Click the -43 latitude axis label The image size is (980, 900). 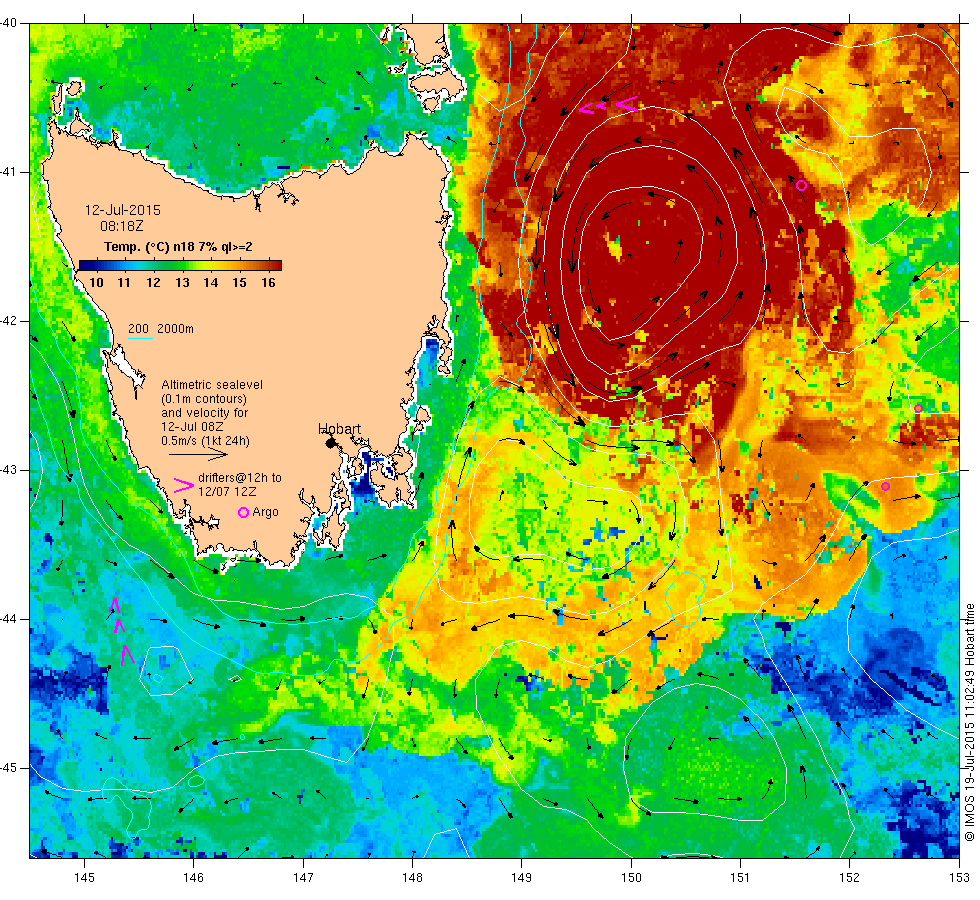point(9,470)
